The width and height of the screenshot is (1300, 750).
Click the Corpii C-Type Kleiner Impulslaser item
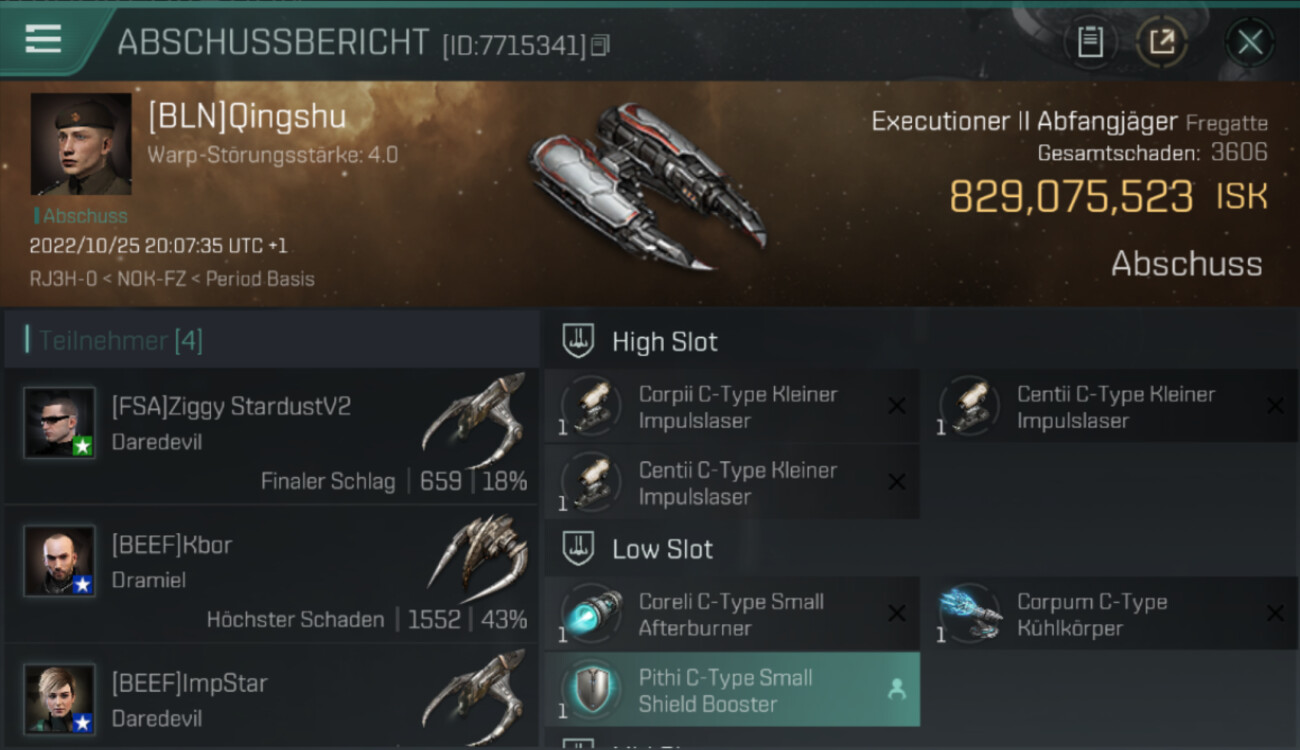tap(732, 407)
